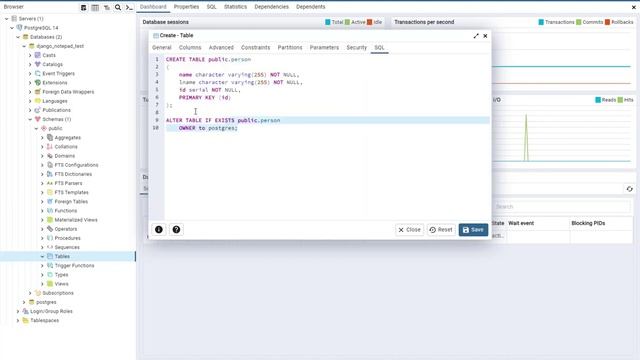Collapse the Schemas (1) node
640x360 pixels.
(x=30, y=119)
